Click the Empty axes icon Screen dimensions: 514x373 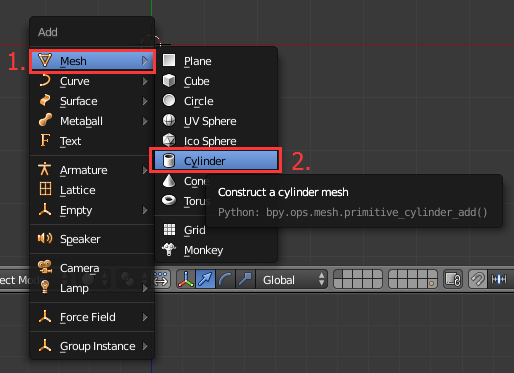(45, 209)
